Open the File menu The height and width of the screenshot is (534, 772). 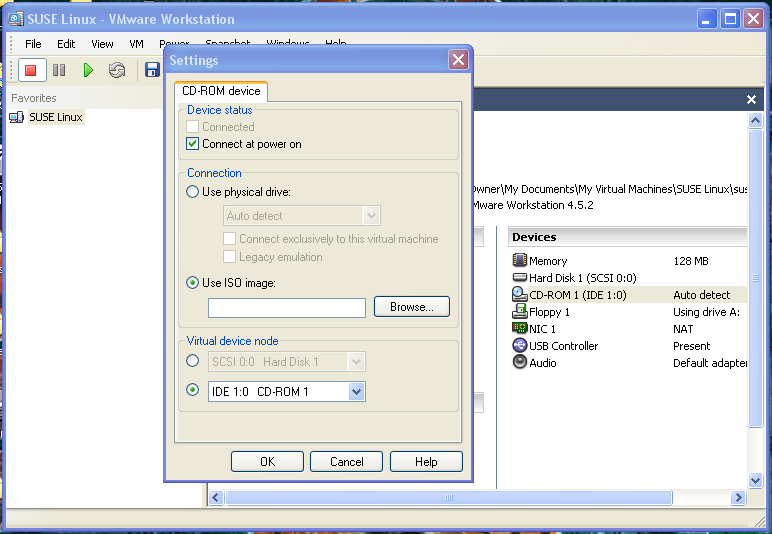[x=33, y=44]
